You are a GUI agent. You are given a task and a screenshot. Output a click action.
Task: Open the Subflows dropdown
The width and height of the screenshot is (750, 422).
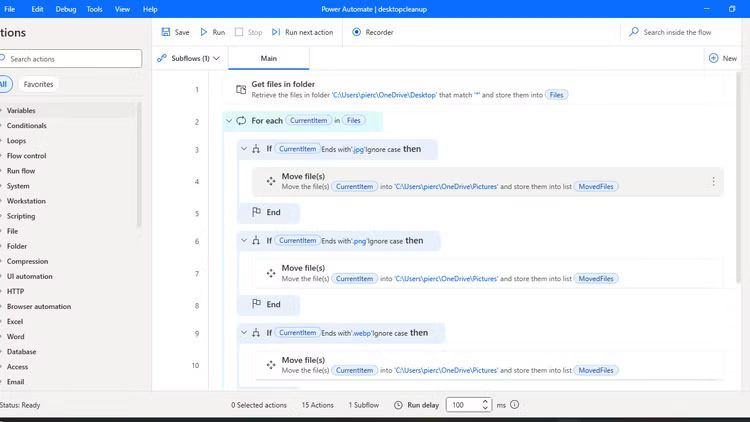point(217,59)
